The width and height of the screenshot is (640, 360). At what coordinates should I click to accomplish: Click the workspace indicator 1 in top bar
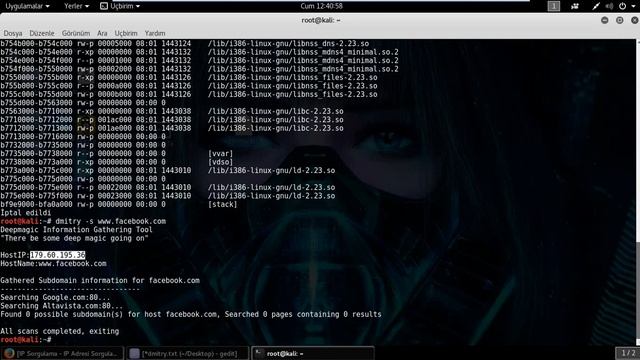point(553,6)
